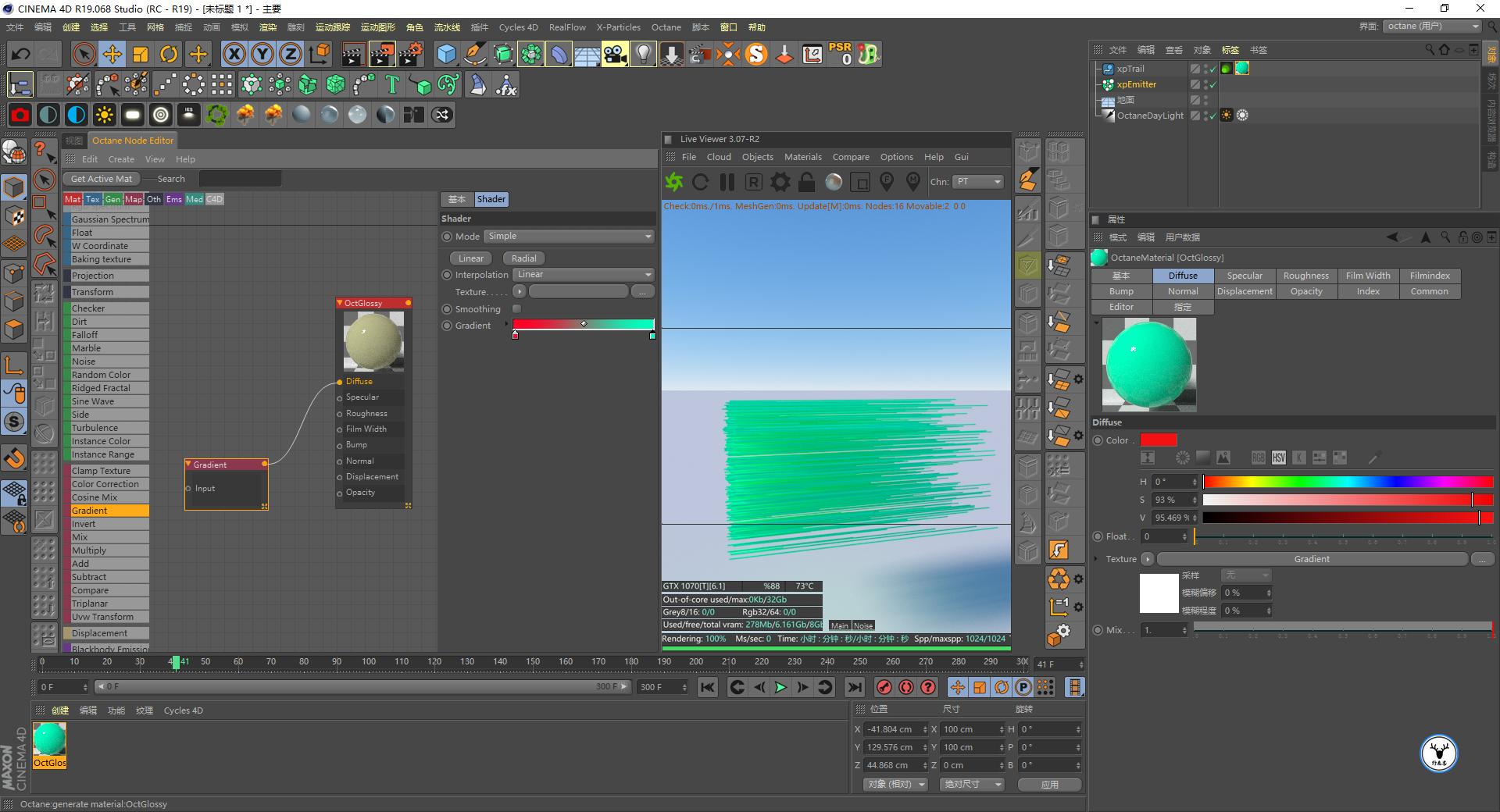Toggle xpEmitter enable checkmark in object manager
Viewport: 1500px width, 812px height.
click(1212, 84)
